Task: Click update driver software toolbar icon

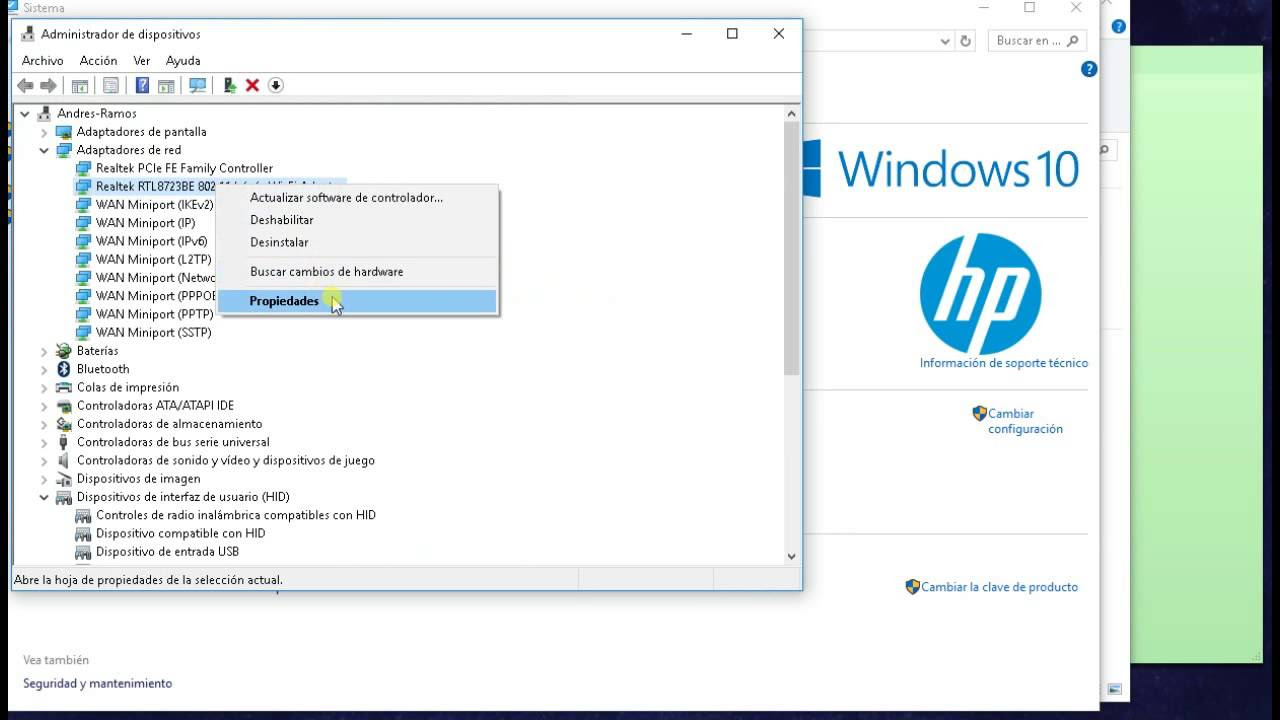Action: coord(230,86)
